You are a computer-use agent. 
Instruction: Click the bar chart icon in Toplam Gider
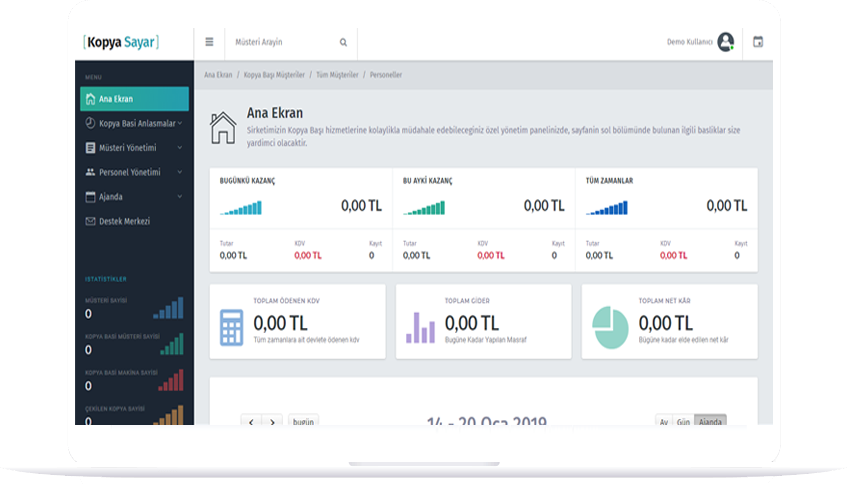(420, 326)
